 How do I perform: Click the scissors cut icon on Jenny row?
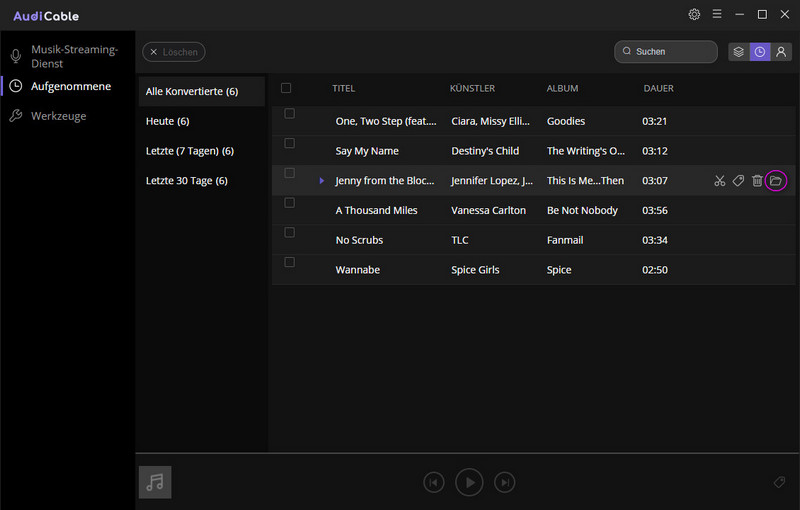coord(719,181)
